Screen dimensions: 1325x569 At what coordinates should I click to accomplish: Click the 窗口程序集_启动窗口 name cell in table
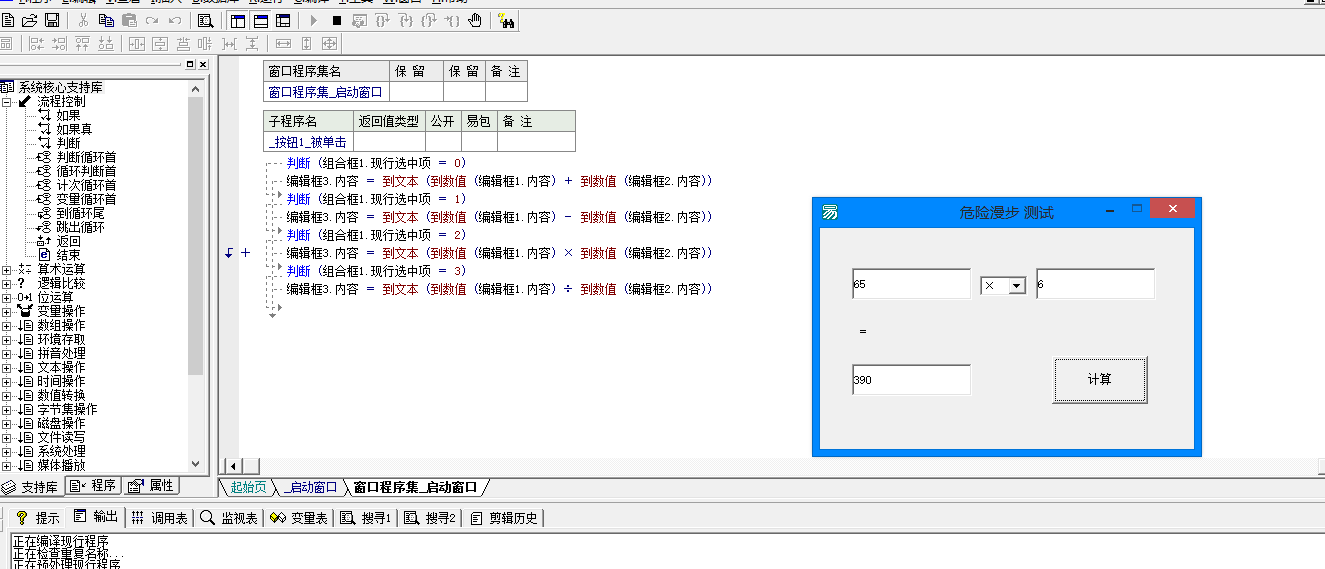[326, 92]
